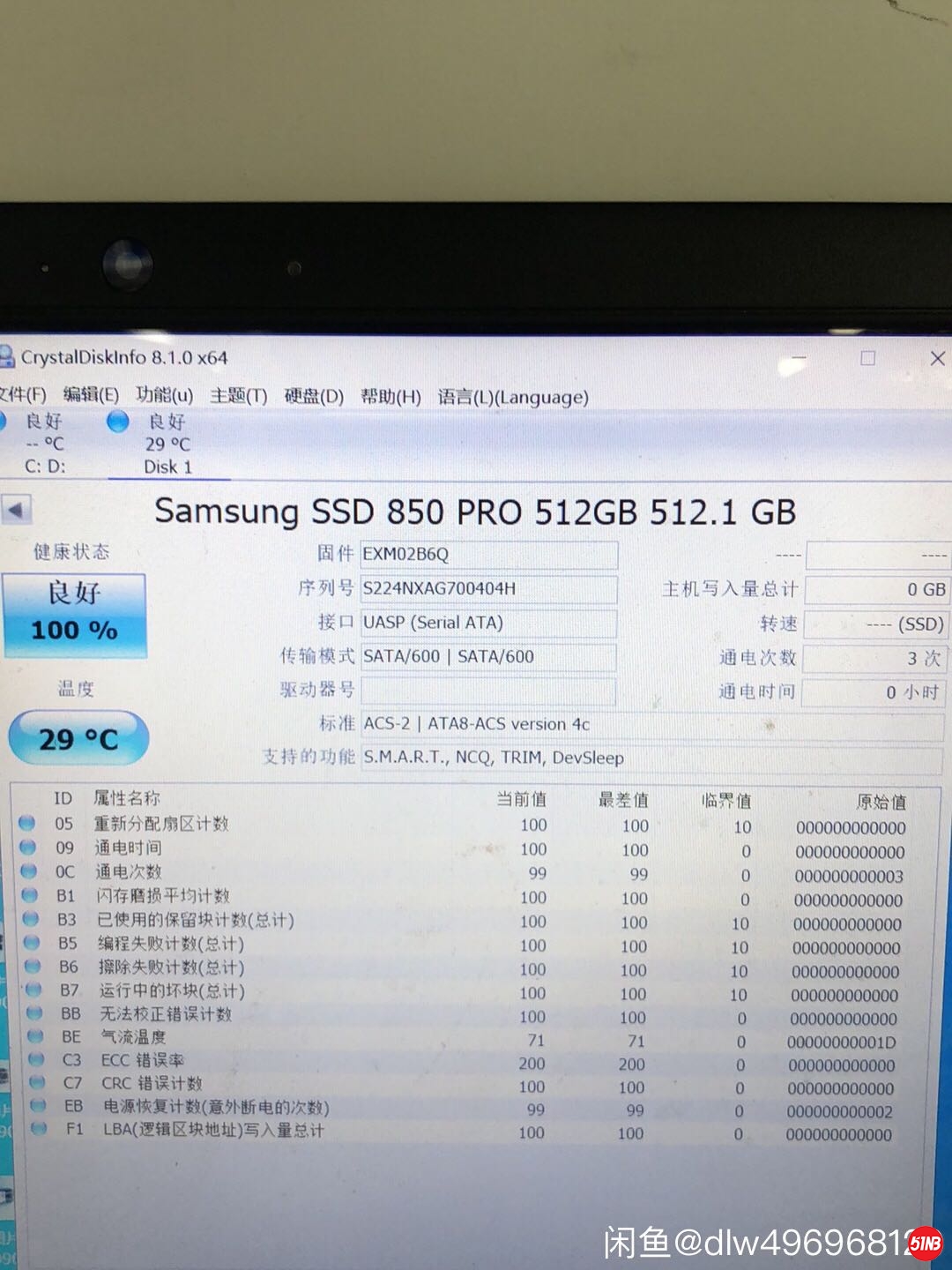The image size is (952, 1270).
Task: Click the 原始值 column header
Action: point(881,802)
